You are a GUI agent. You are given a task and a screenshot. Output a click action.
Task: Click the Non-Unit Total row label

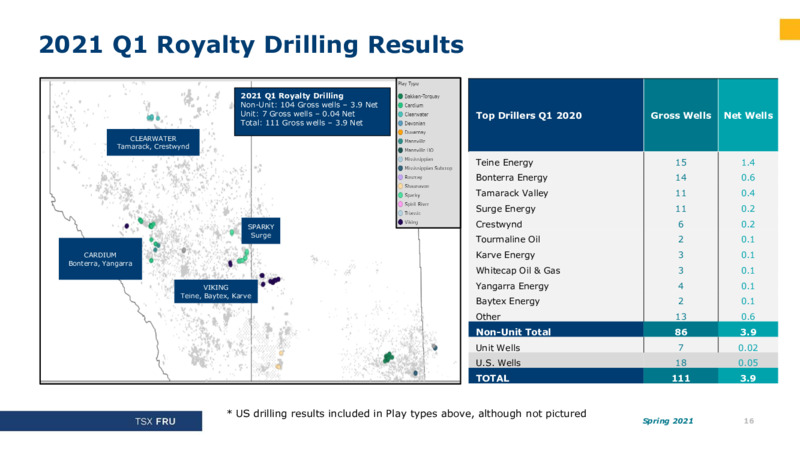[513, 332]
